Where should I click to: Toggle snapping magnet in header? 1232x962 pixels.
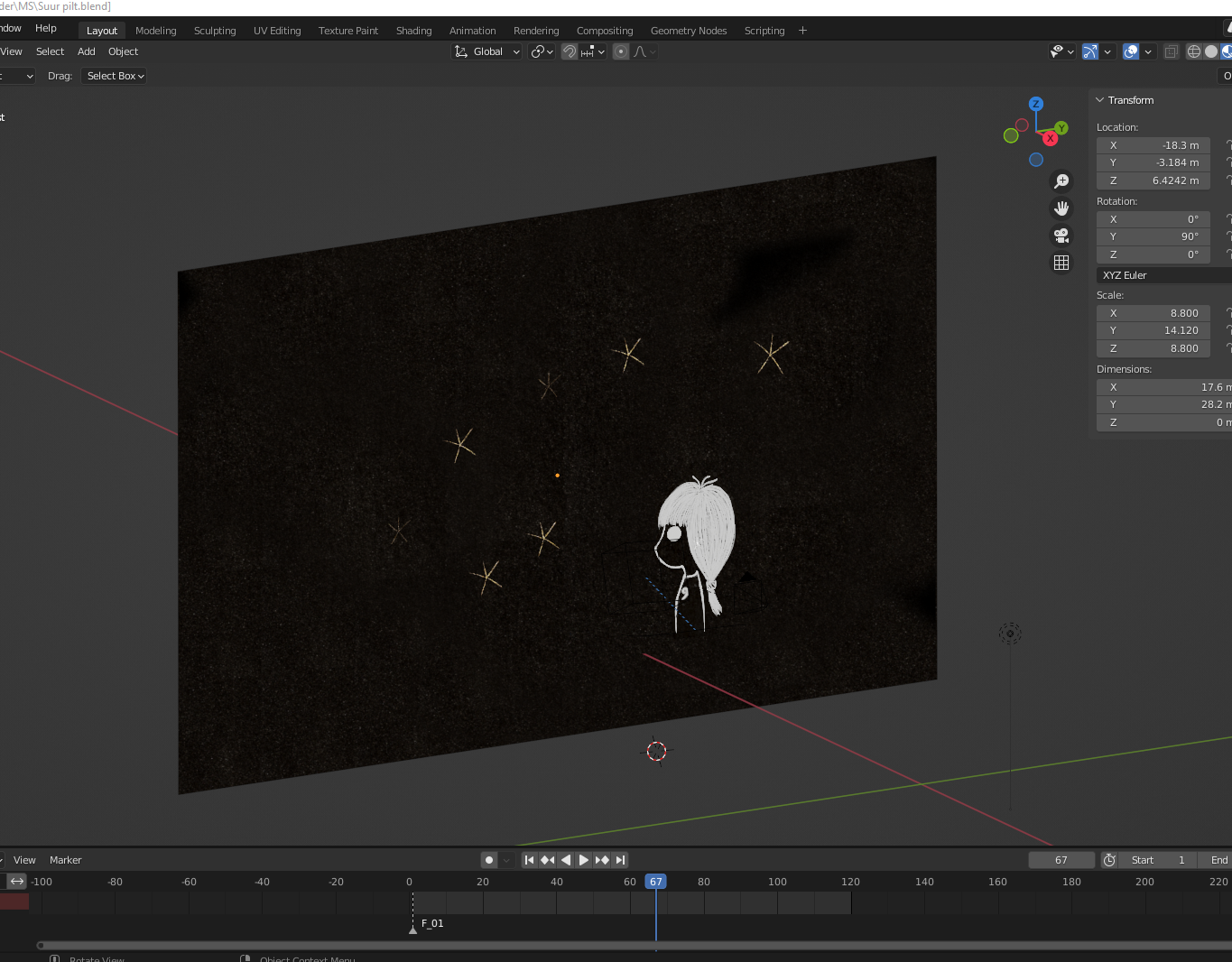(570, 51)
